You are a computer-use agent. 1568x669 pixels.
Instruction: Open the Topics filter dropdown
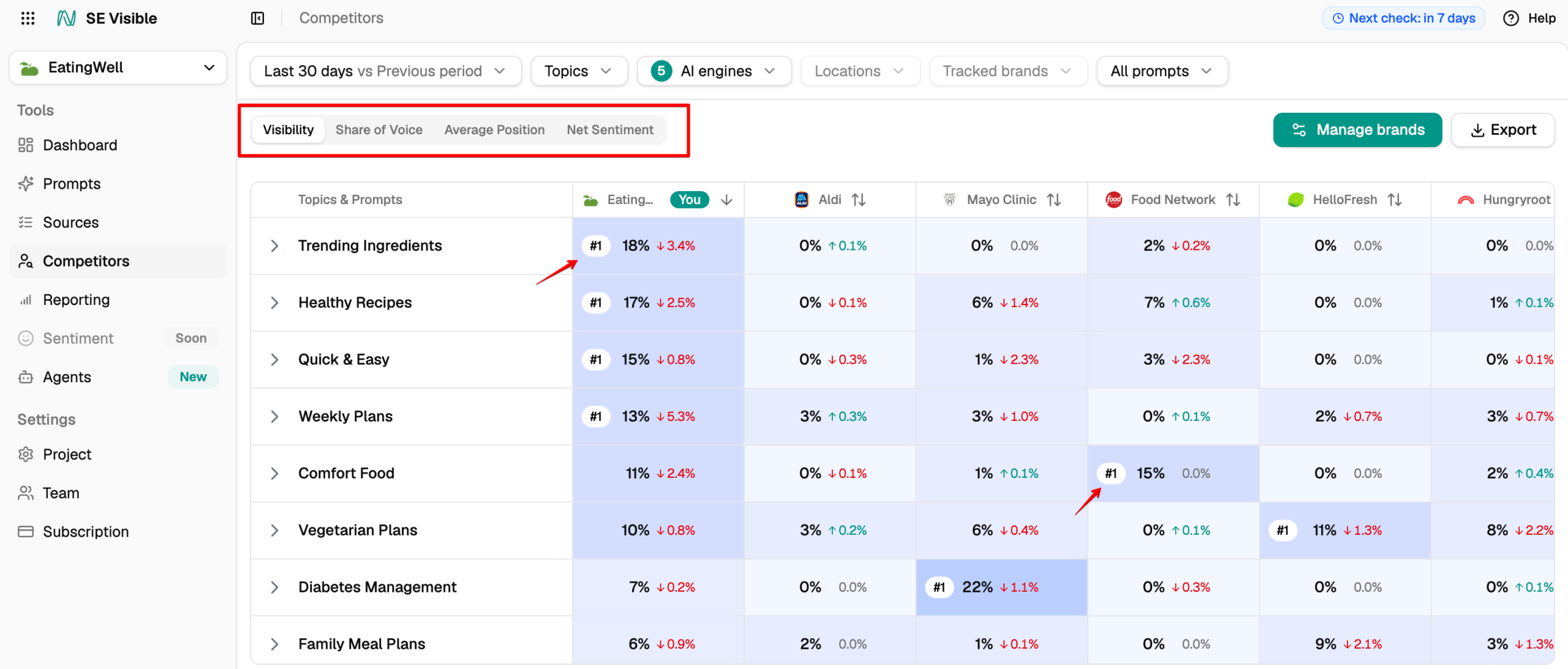(x=579, y=71)
